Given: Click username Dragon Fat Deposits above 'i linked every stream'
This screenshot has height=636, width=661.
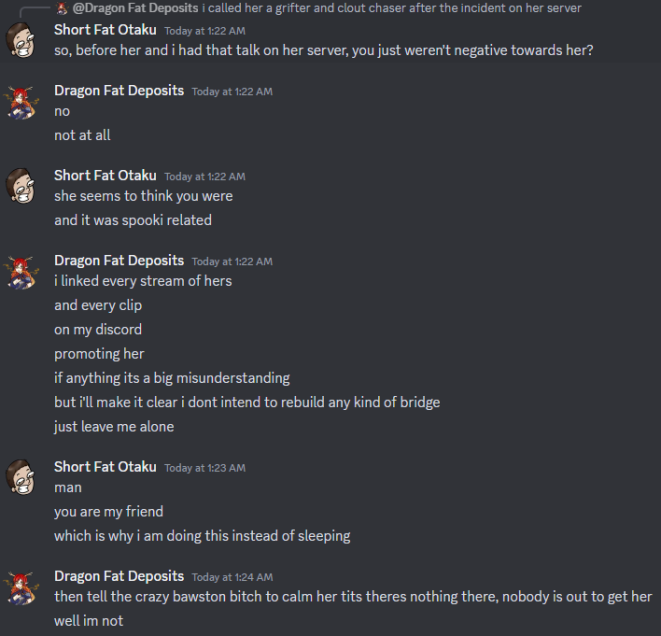Looking at the screenshot, I should coord(119,260).
